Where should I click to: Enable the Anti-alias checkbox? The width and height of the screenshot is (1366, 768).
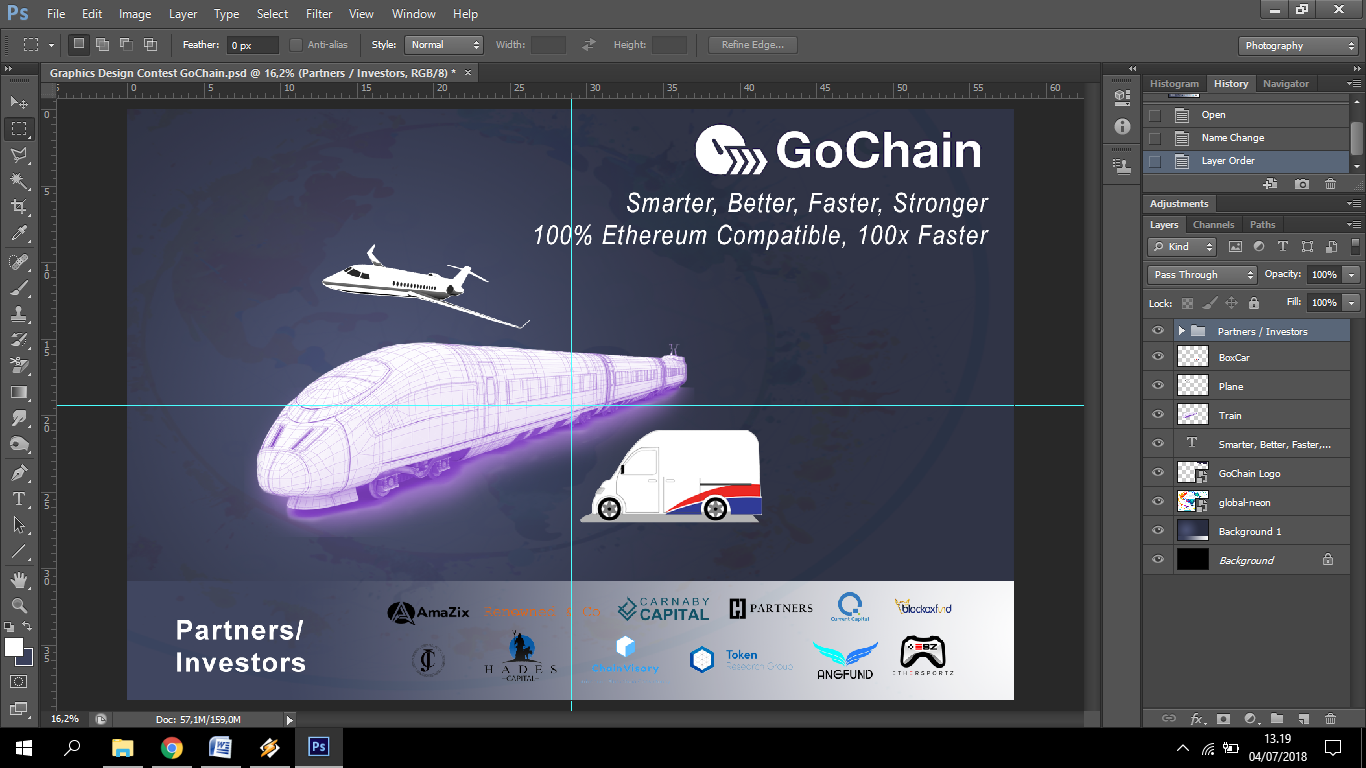(x=296, y=45)
